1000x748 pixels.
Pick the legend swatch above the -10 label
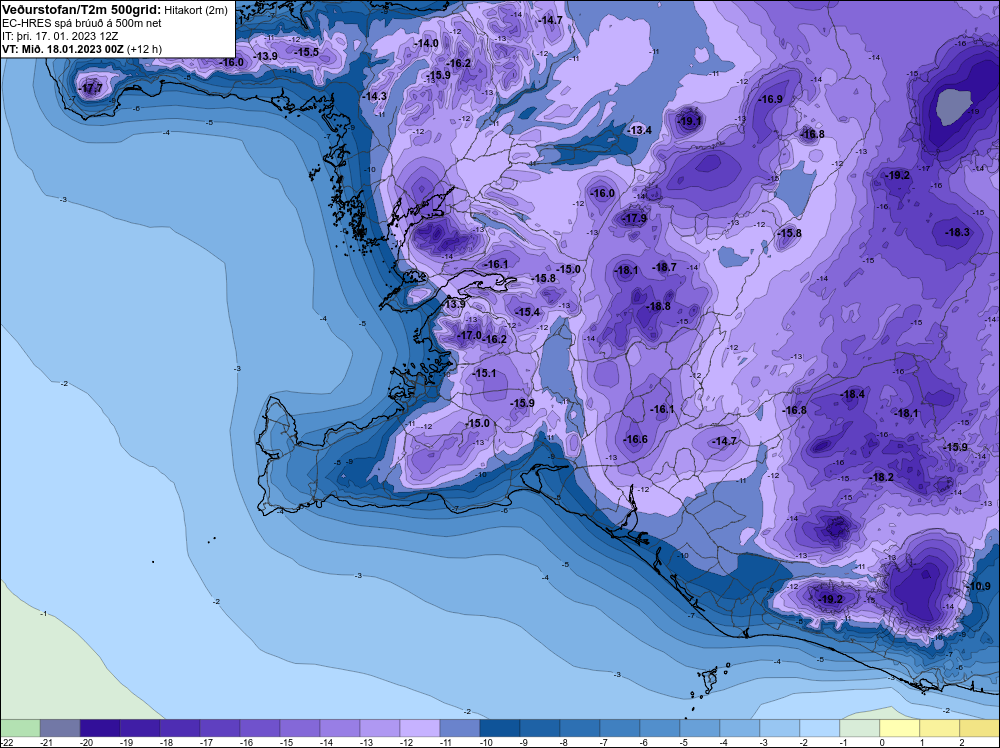pos(499,728)
